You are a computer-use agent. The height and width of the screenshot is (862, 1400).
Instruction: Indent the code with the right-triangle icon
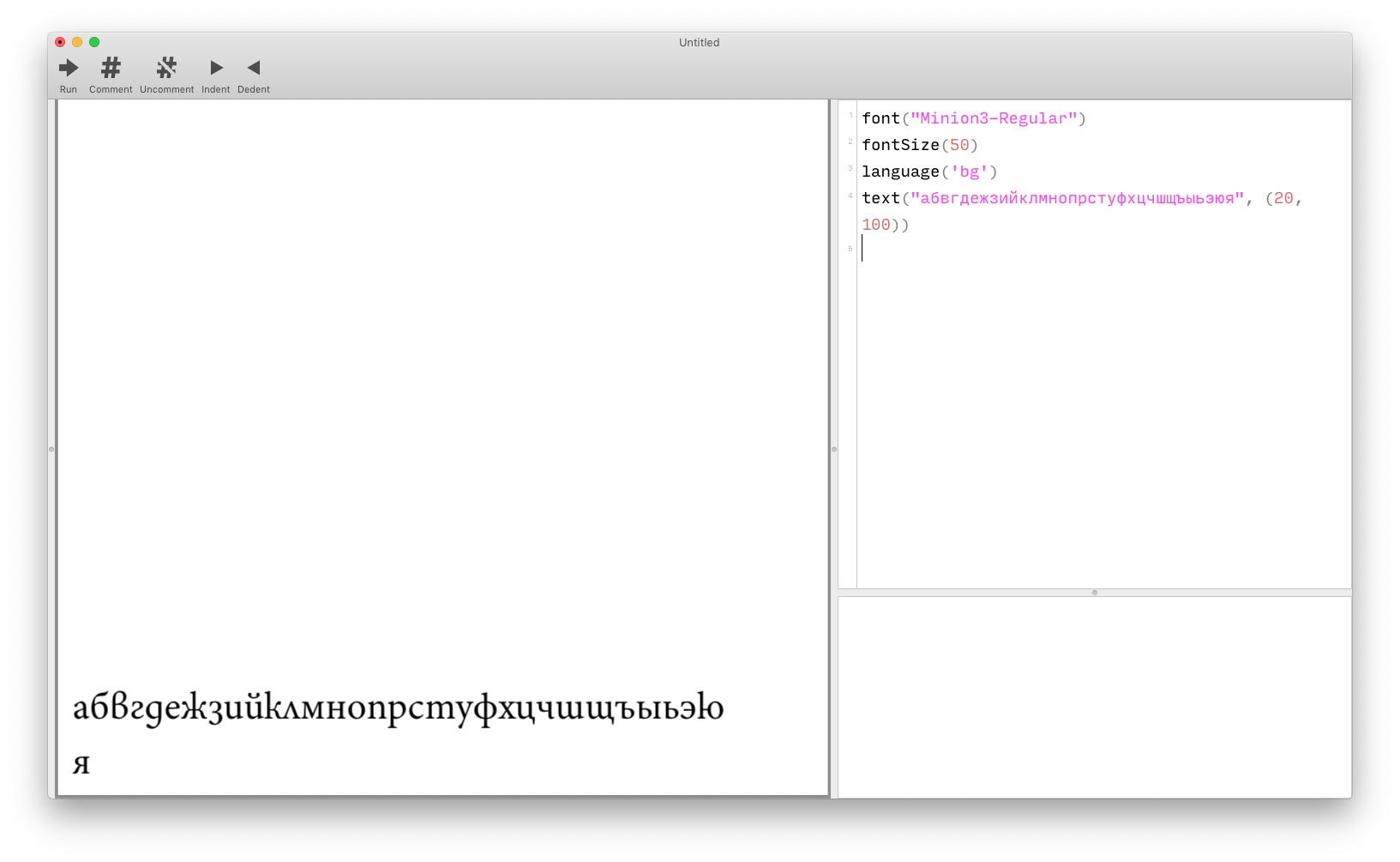tap(215, 68)
